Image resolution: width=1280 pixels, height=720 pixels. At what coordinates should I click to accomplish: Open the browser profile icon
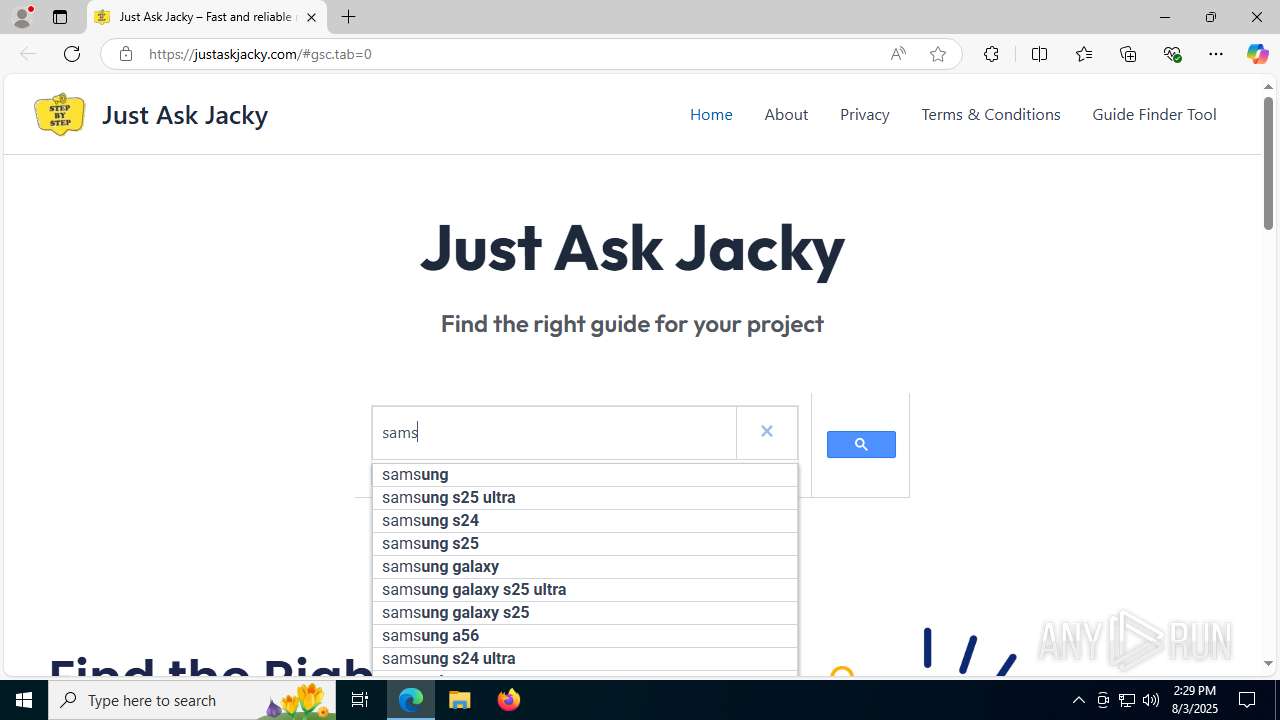22,17
